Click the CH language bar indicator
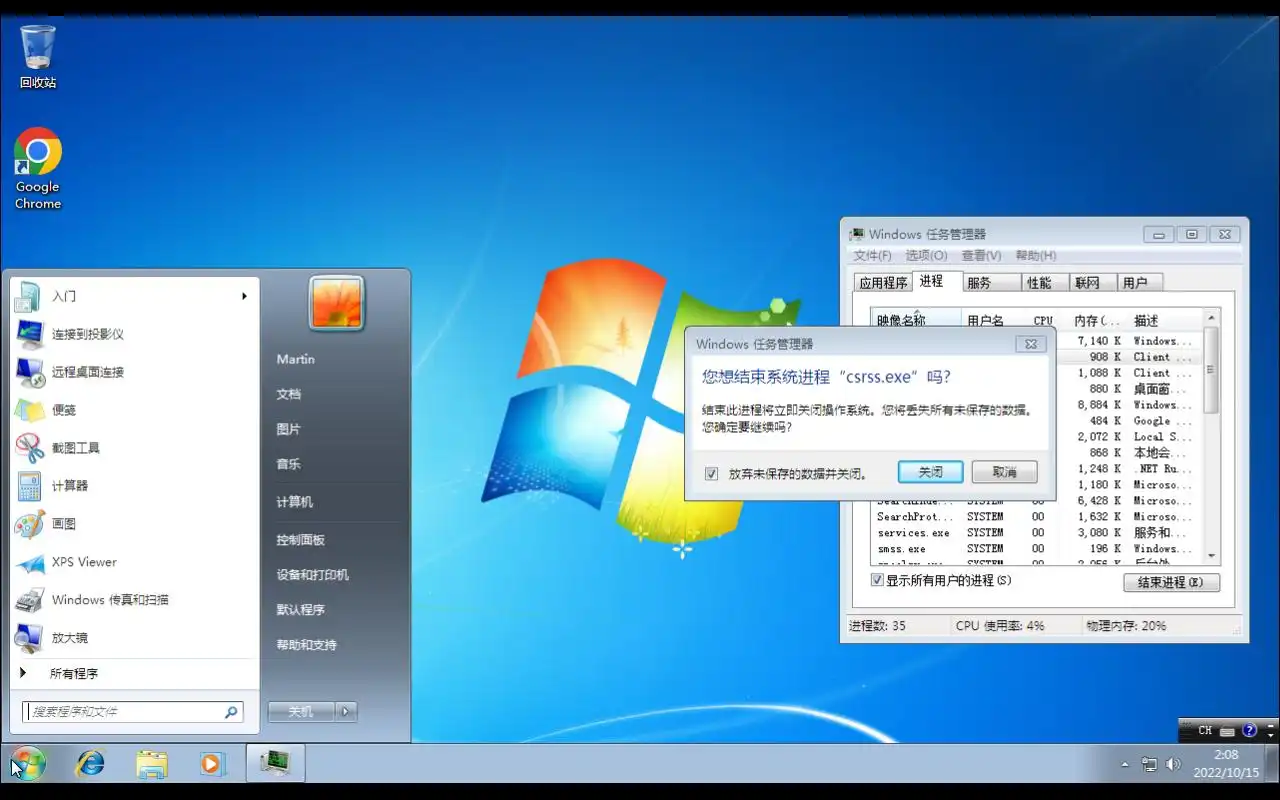This screenshot has width=1280, height=800. click(1205, 731)
